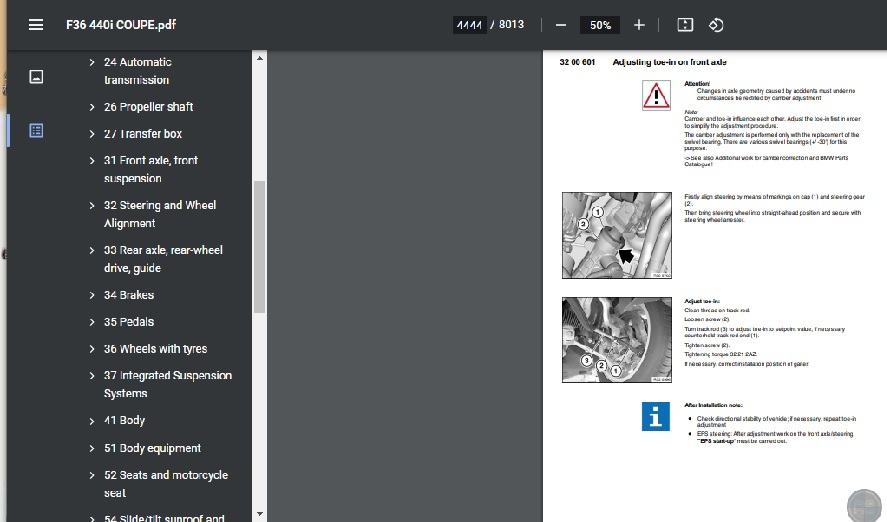Viewport: 887px width, 522px height.
Task: Expand the 27 Transfer box chevron
Action: click(x=92, y=134)
